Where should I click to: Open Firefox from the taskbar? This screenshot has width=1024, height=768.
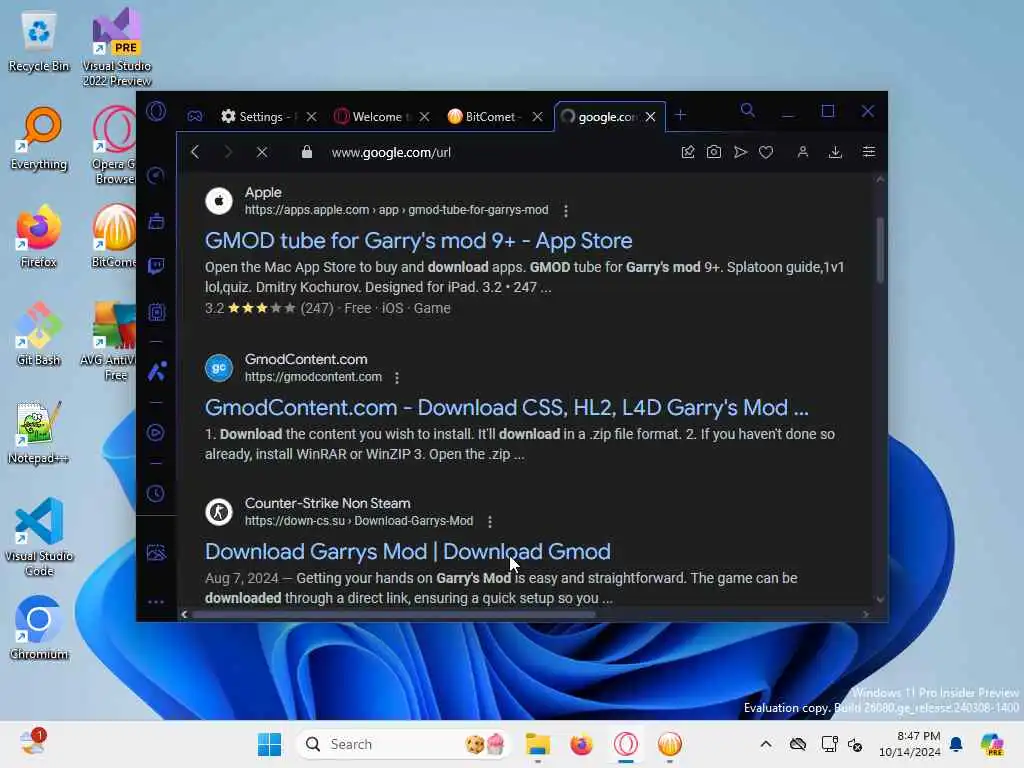[x=581, y=744]
